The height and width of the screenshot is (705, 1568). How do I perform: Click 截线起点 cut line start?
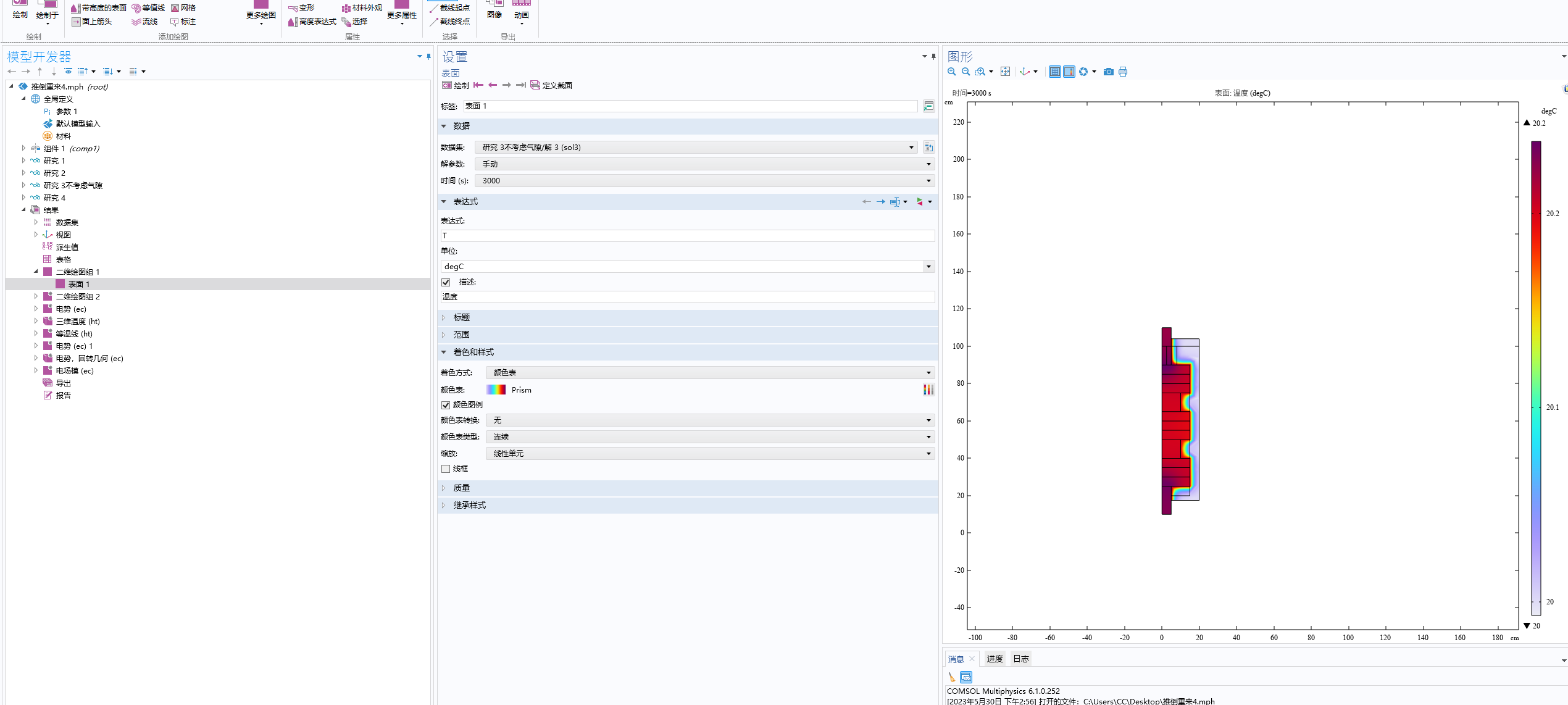[450, 8]
